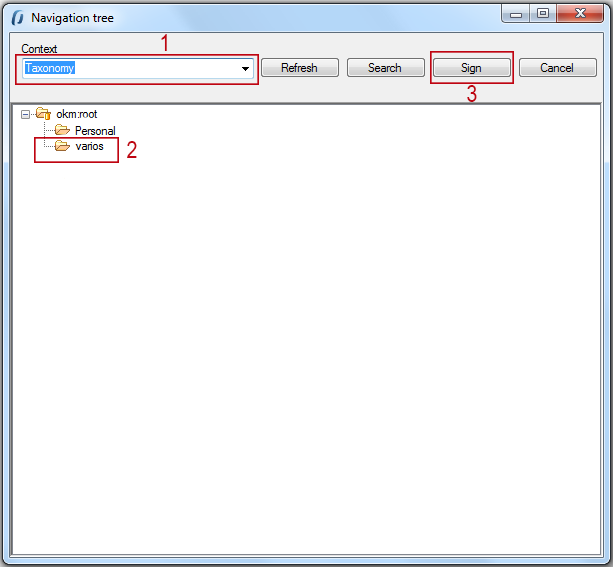Click the Sign button
The height and width of the screenshot is (567, 613).
471,68
